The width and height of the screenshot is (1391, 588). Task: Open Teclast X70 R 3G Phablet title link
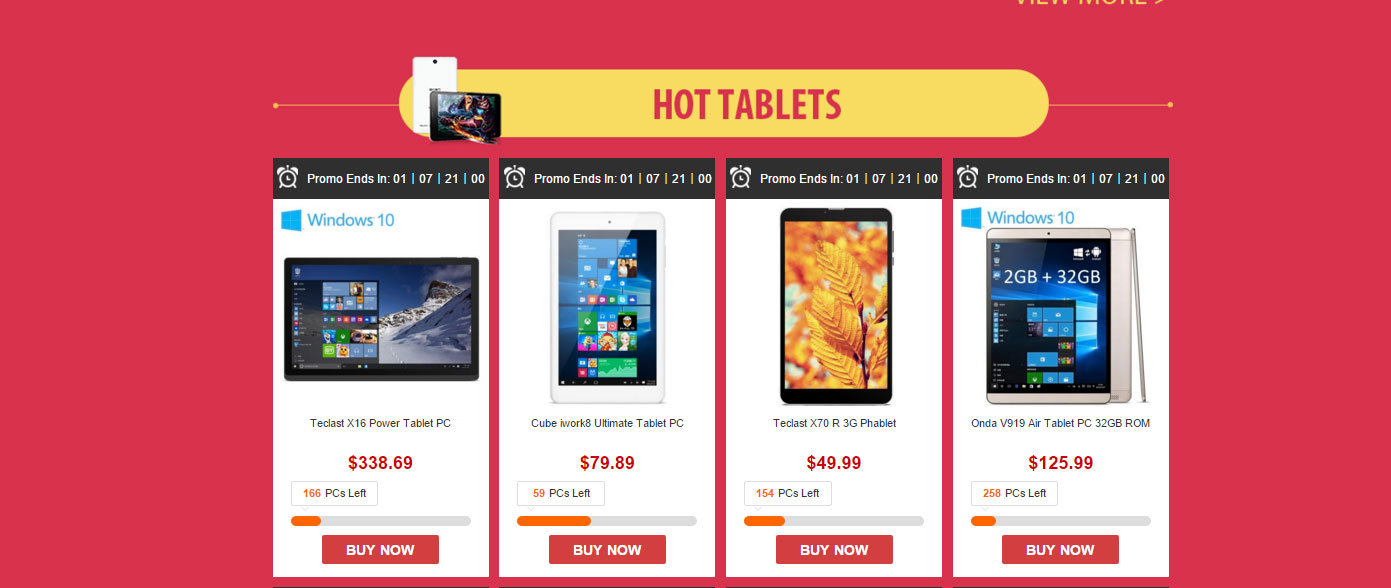point(834,423)
